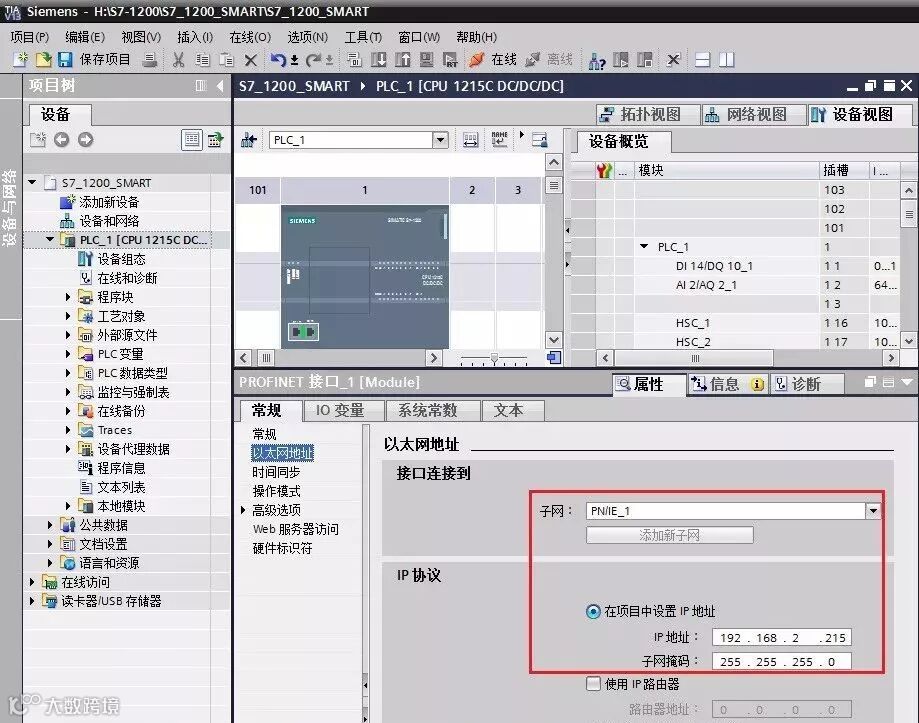Click the Upload from device icon

coord(403,59)
